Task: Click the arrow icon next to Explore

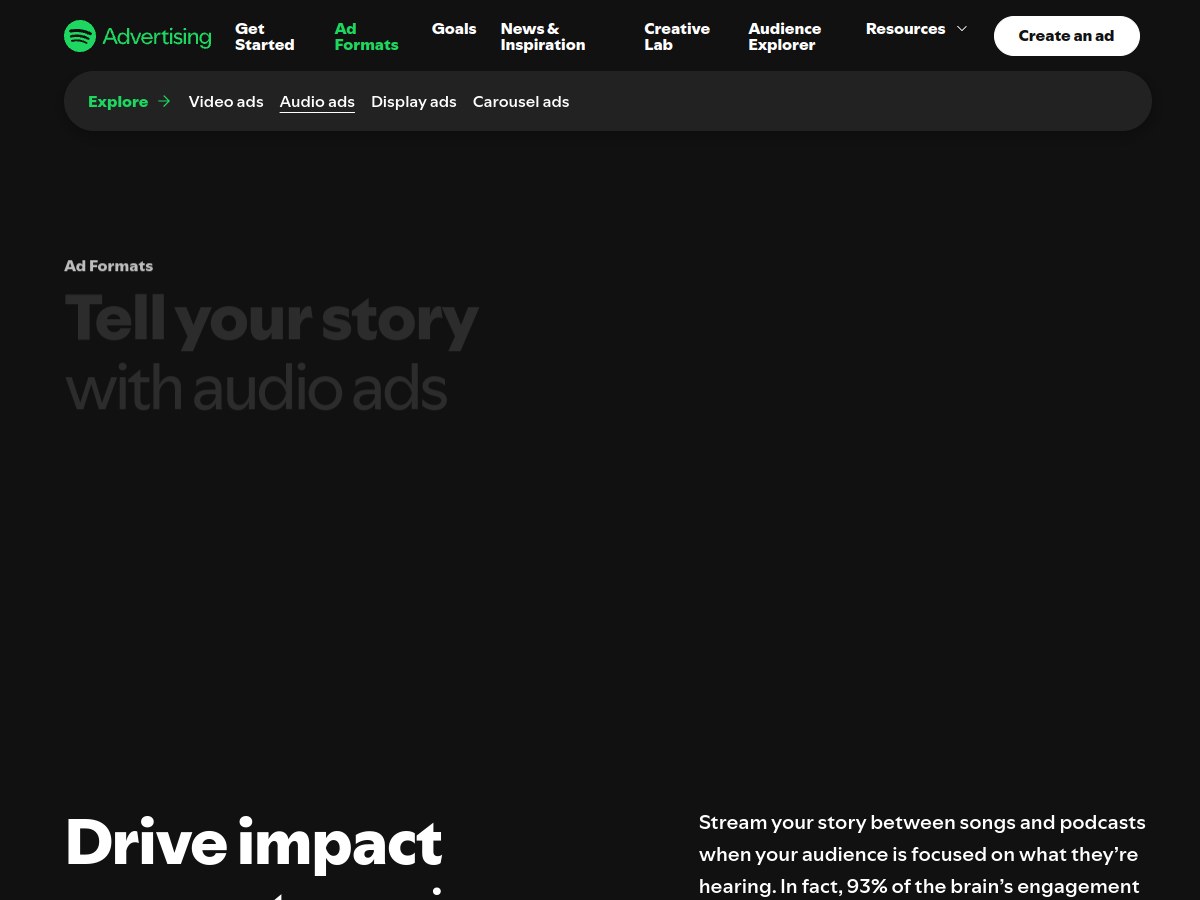Action: point(164,101)
